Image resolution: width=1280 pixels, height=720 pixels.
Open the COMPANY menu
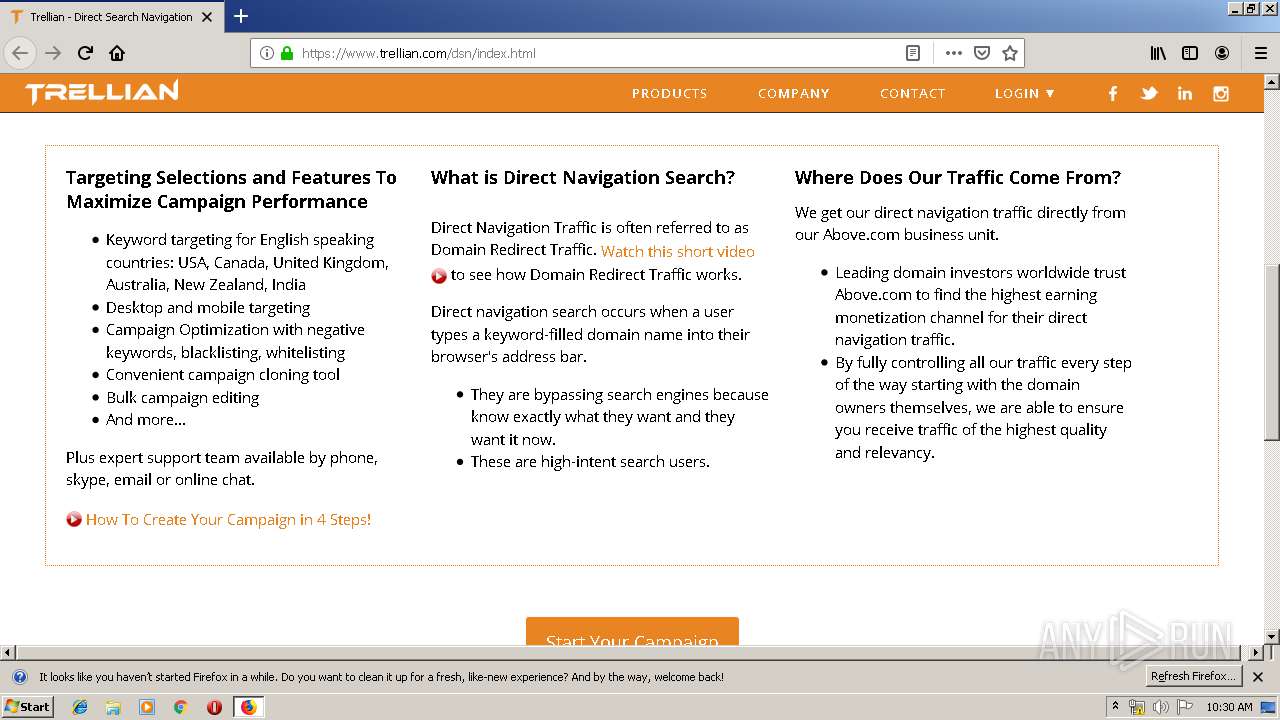[794, 93]
